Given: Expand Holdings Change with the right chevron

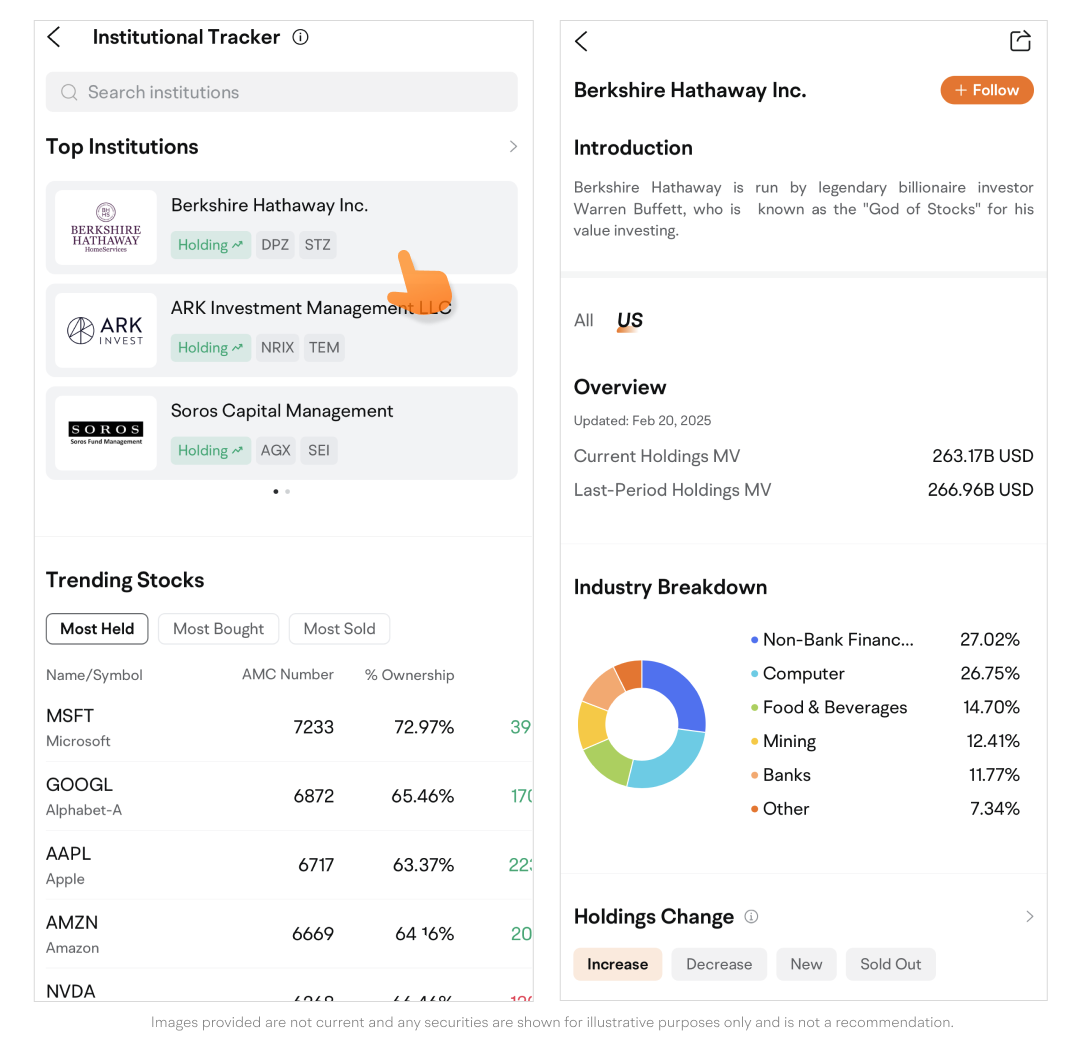Looking at the screenshot, I should coord(1029,917).
